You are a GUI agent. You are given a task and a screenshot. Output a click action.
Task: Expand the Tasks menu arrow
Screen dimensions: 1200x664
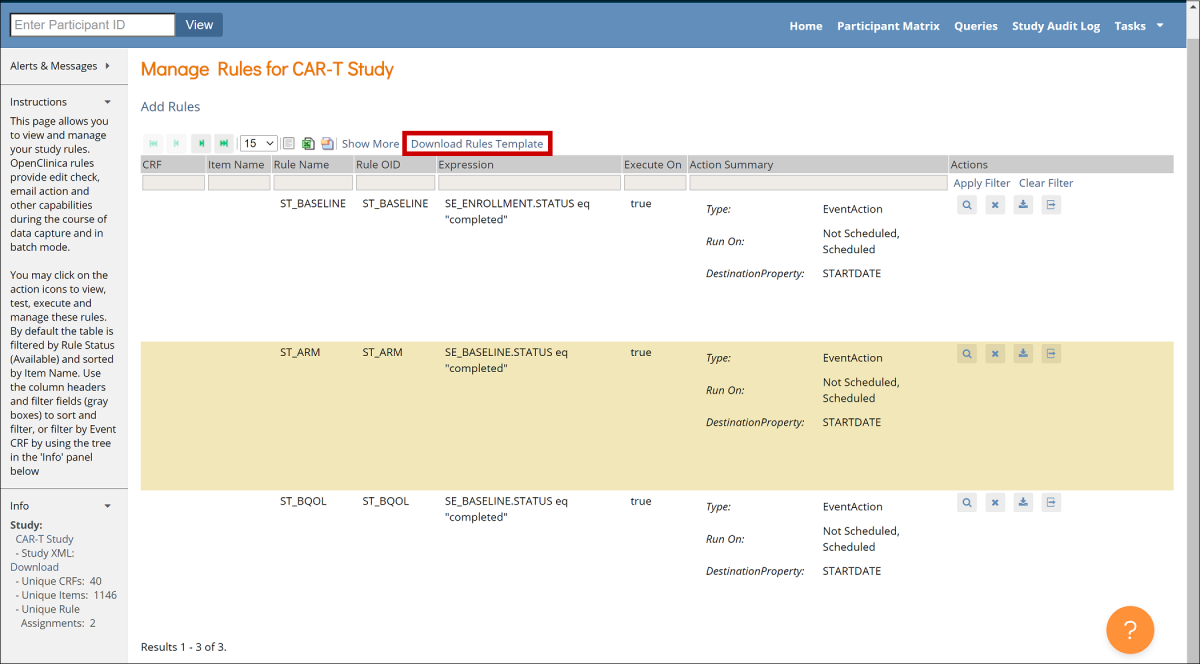click(1160, 26)
